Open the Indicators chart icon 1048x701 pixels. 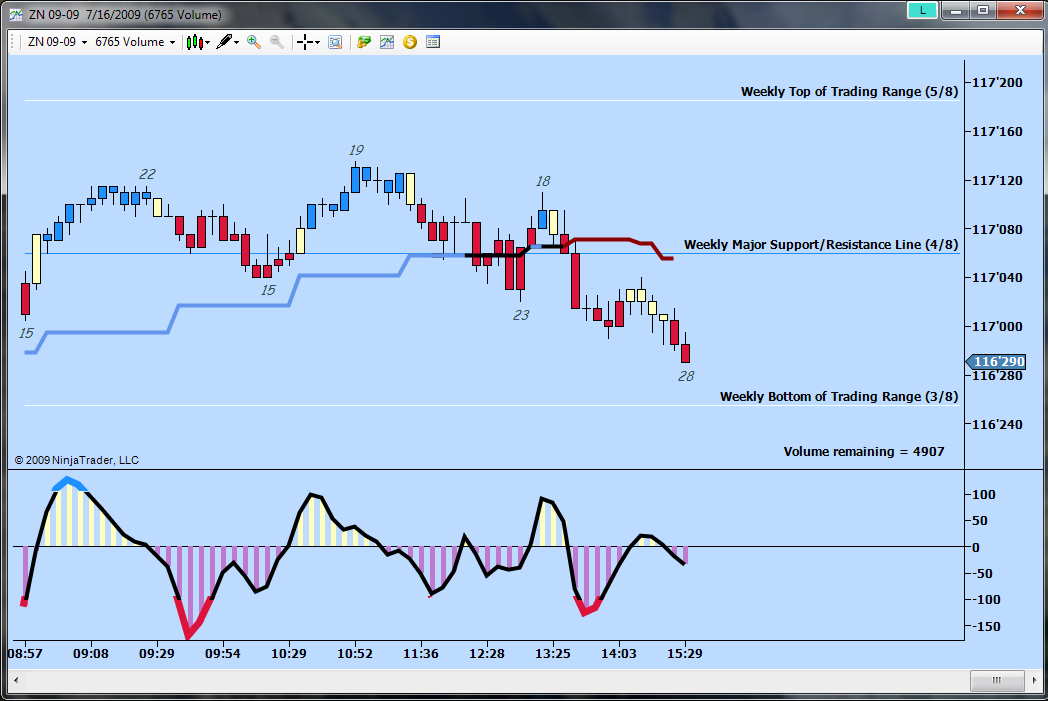point(387,42)
